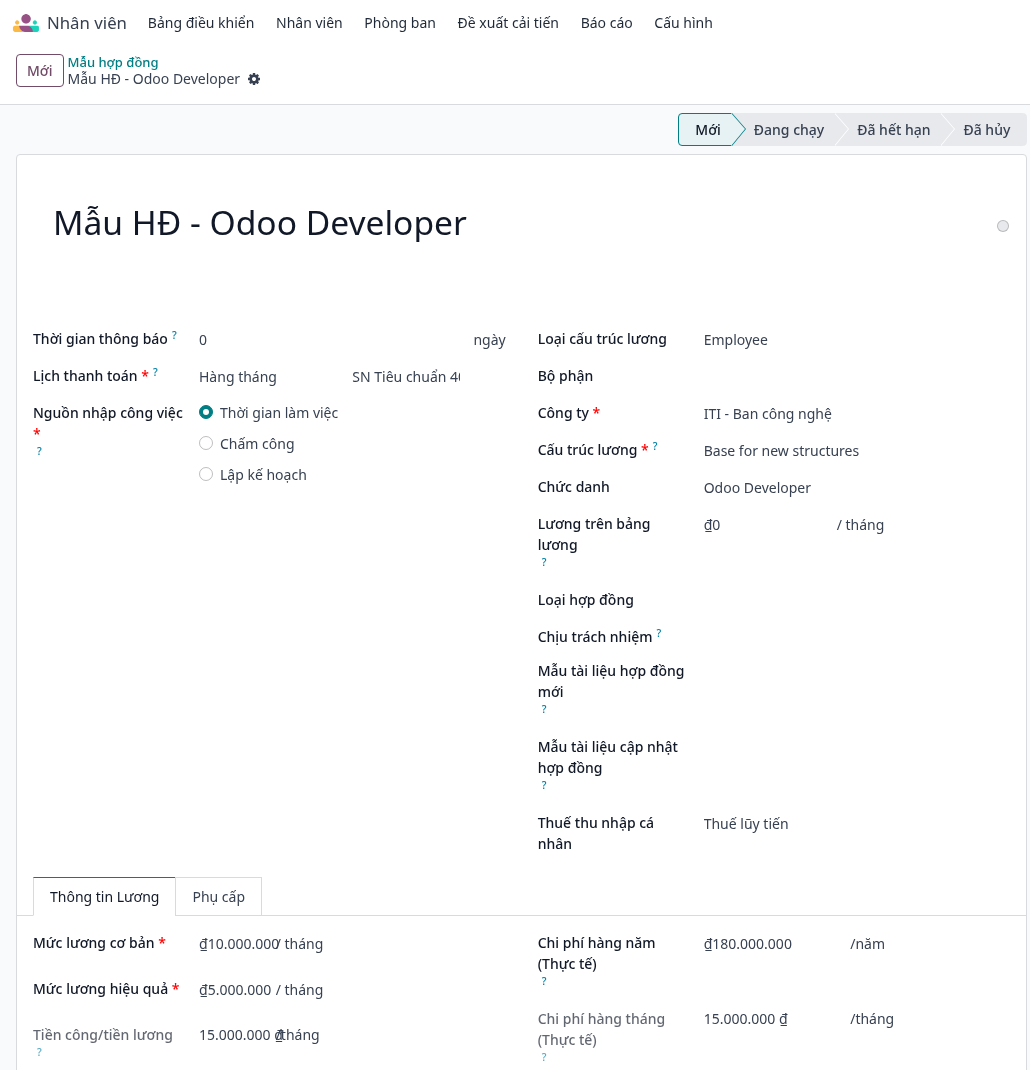Open the SN Tiêu chuẩn working schedule dropdown

[x=406, y=377]
